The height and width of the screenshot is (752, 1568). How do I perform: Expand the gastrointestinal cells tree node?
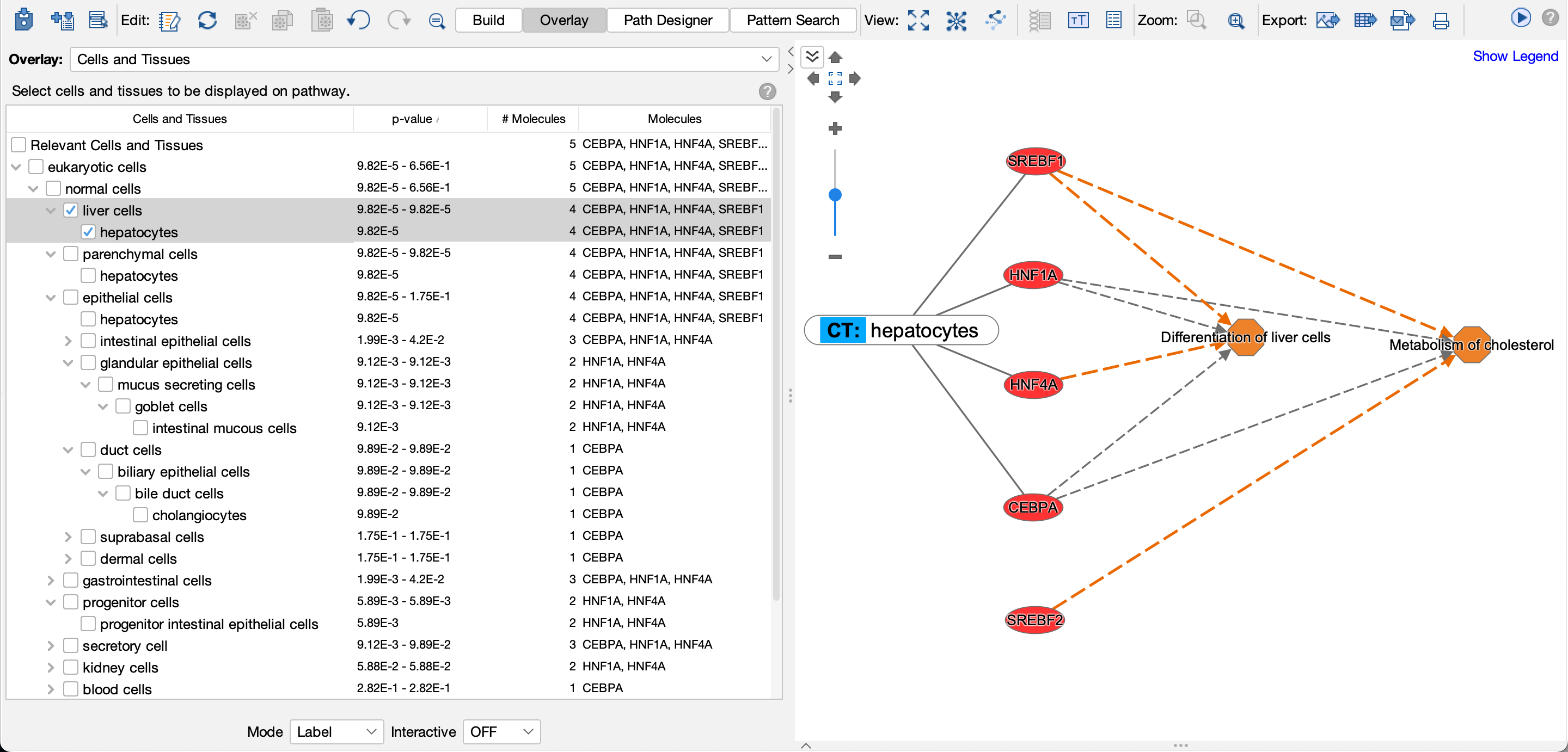[51, 581]
